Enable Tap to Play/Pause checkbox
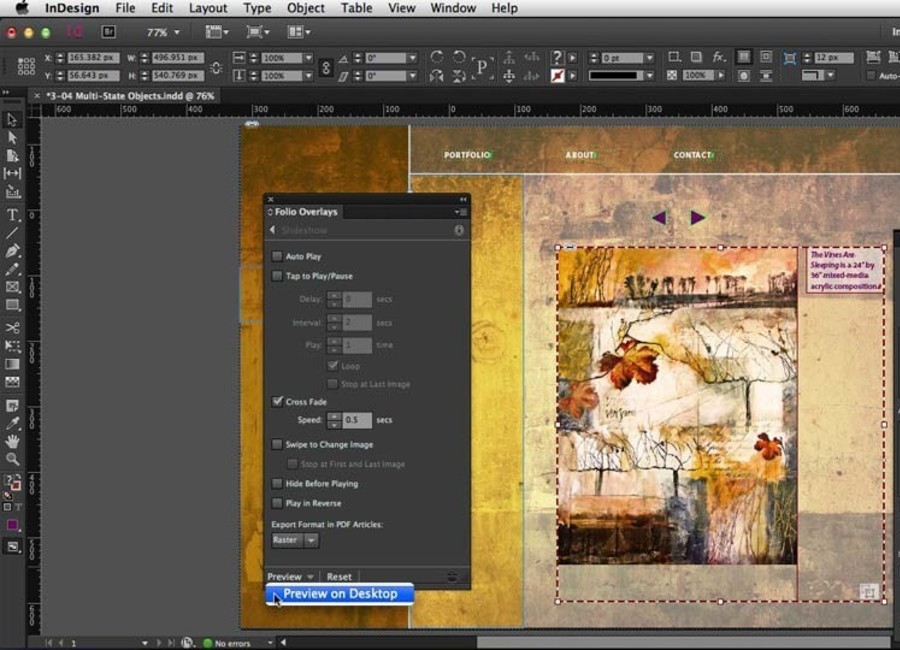The height and width of the screenshot is (650, 900). tap(277, 276)
